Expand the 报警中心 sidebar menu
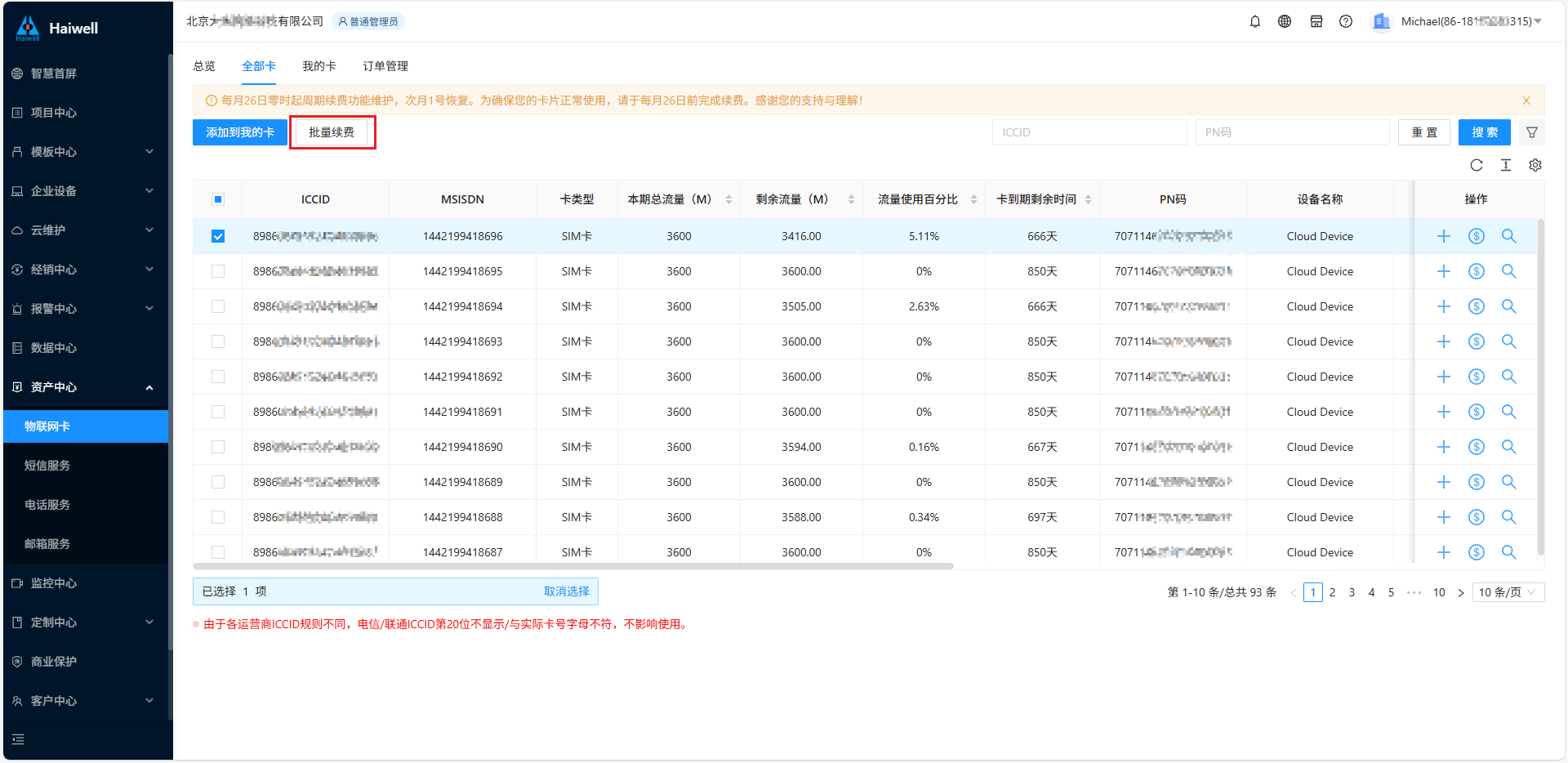Viewport: 1568px width, 763px height. tap(86, 309)
